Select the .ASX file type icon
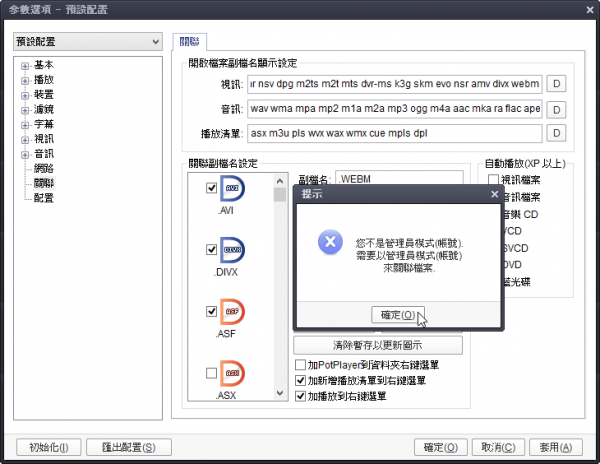 point(232,373)
